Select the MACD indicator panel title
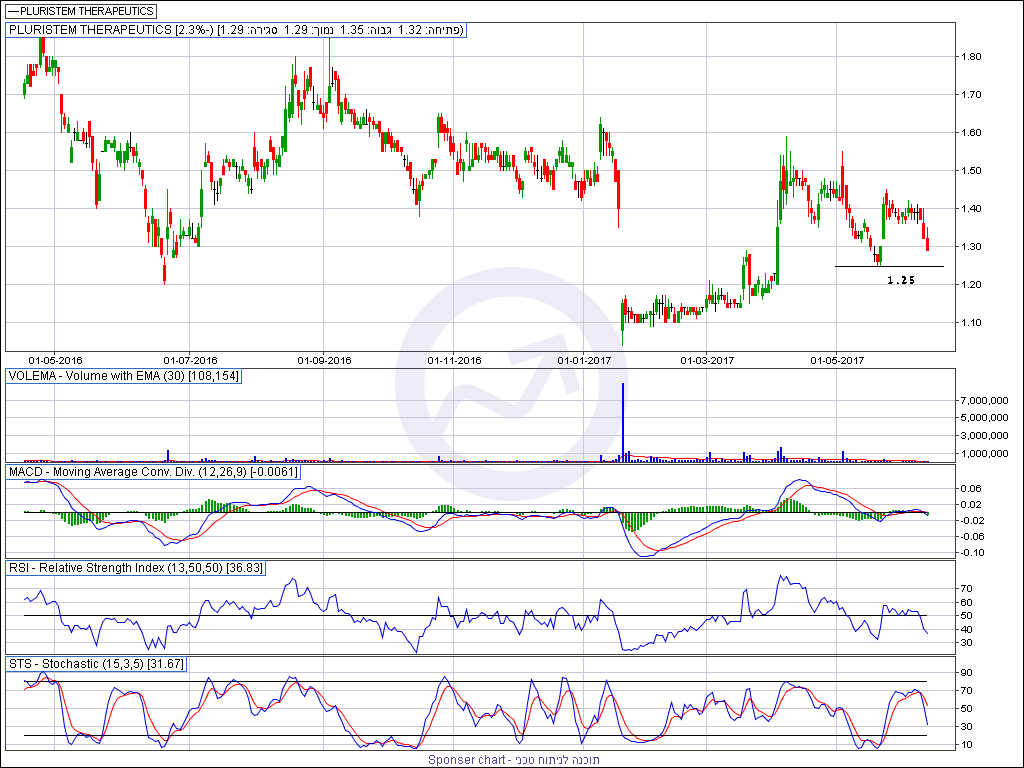 [x=152, y=471]
